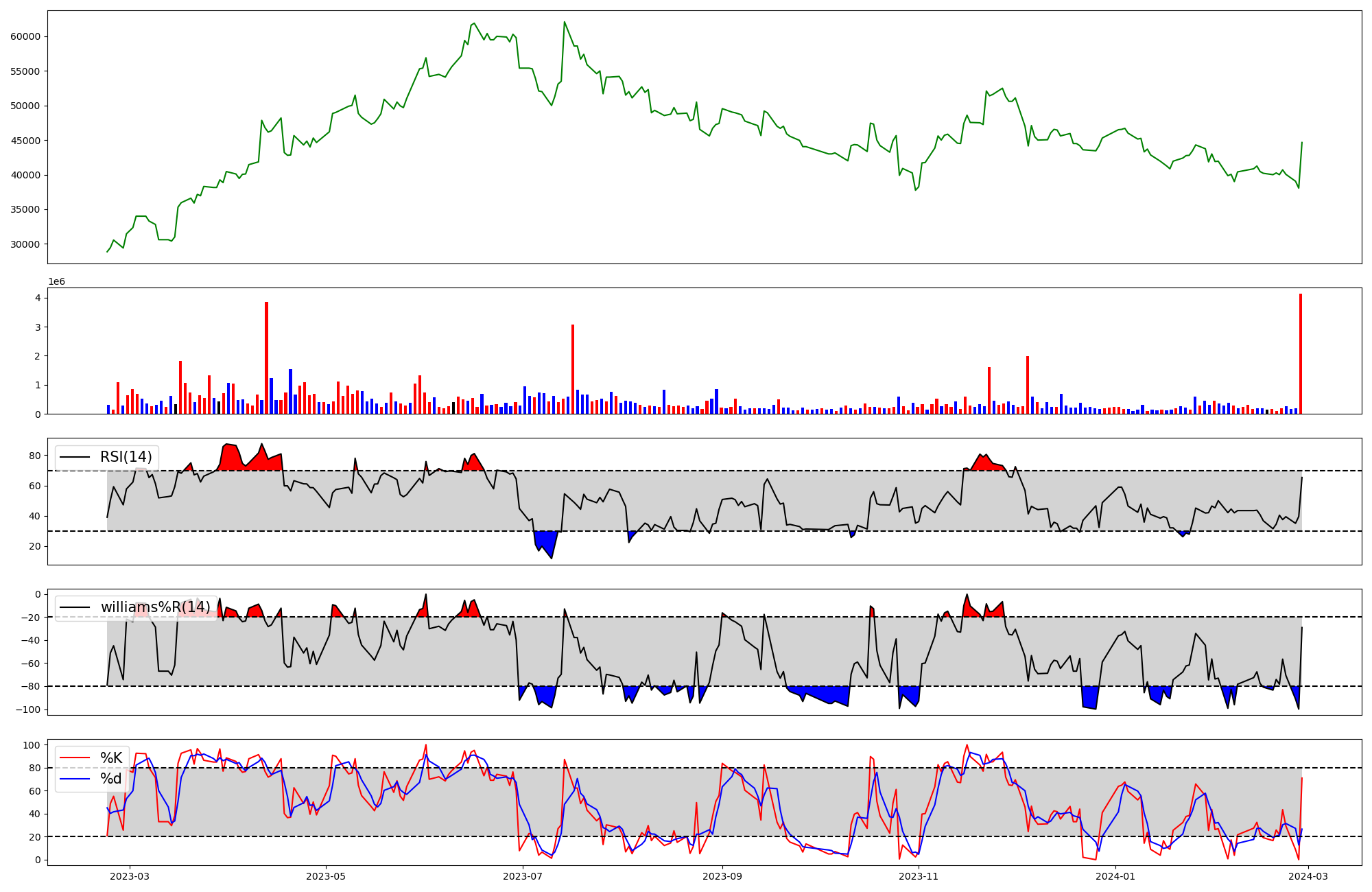Image resolution: width=1372 pixels, height=892 pixels.
Task: Click the RSI(14) legend label
Action: [126, 457]
